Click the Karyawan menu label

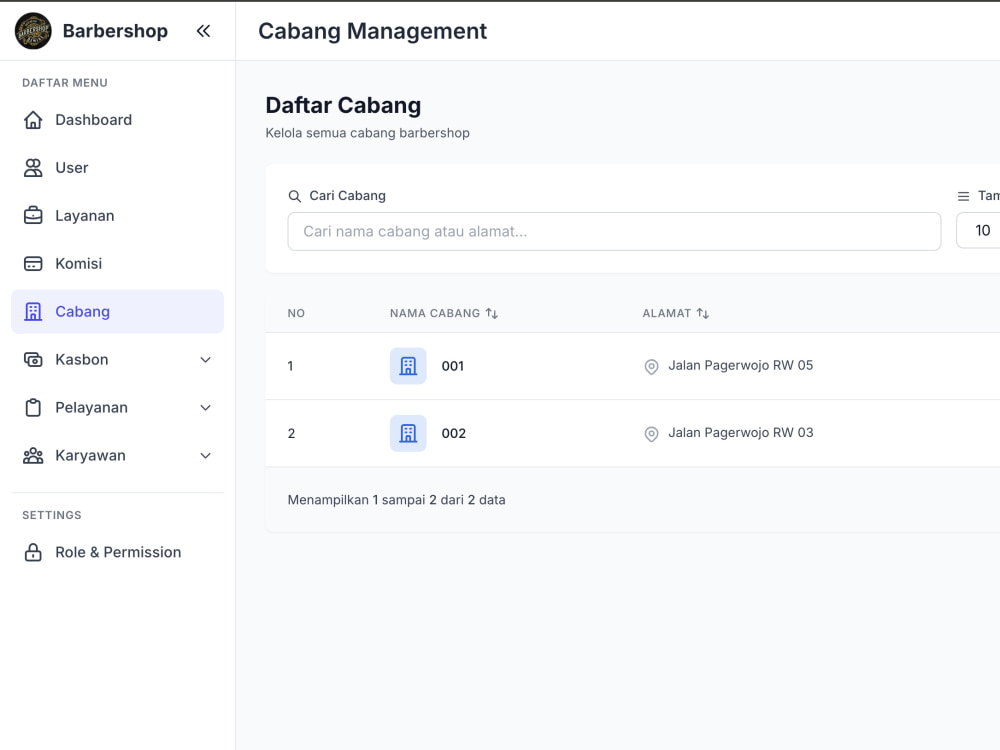pyautogui.click(x=90, y=455)
